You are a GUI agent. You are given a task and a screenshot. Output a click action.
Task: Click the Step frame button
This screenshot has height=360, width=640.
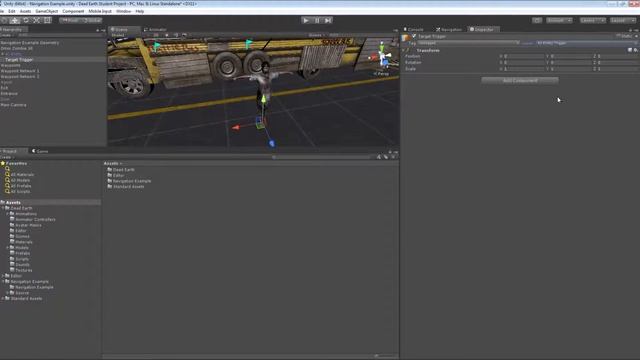tap(328, 20)
